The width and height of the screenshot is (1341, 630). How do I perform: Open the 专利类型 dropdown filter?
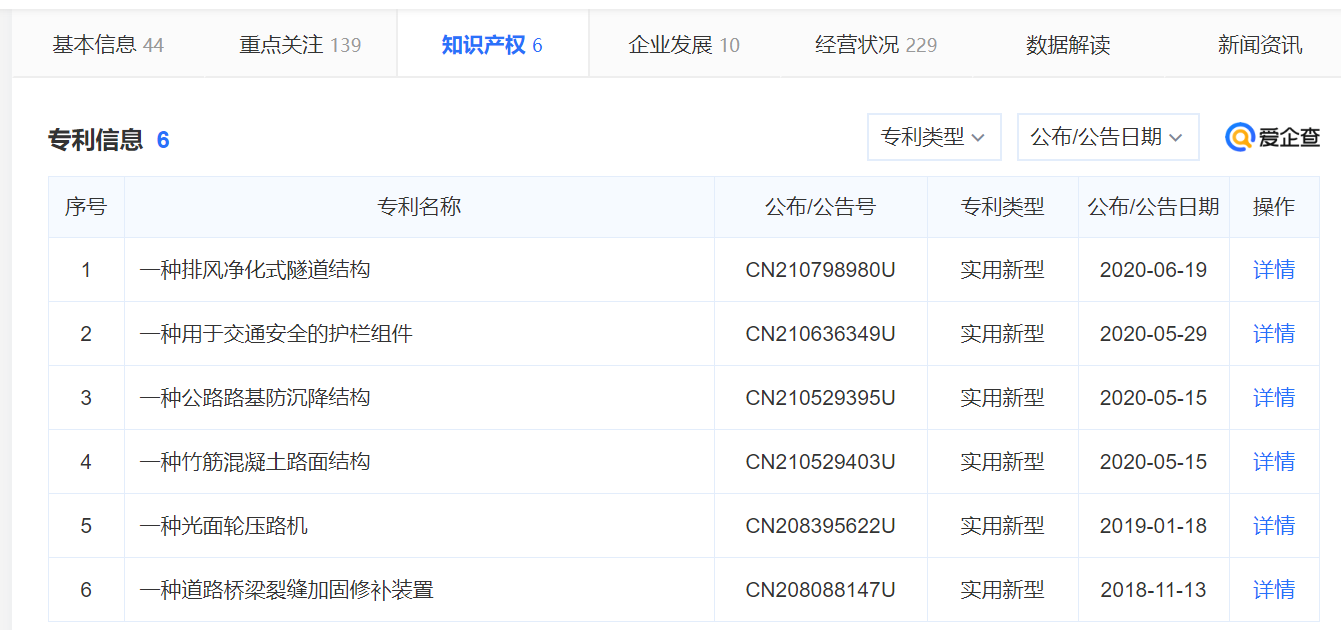point(933,138)
